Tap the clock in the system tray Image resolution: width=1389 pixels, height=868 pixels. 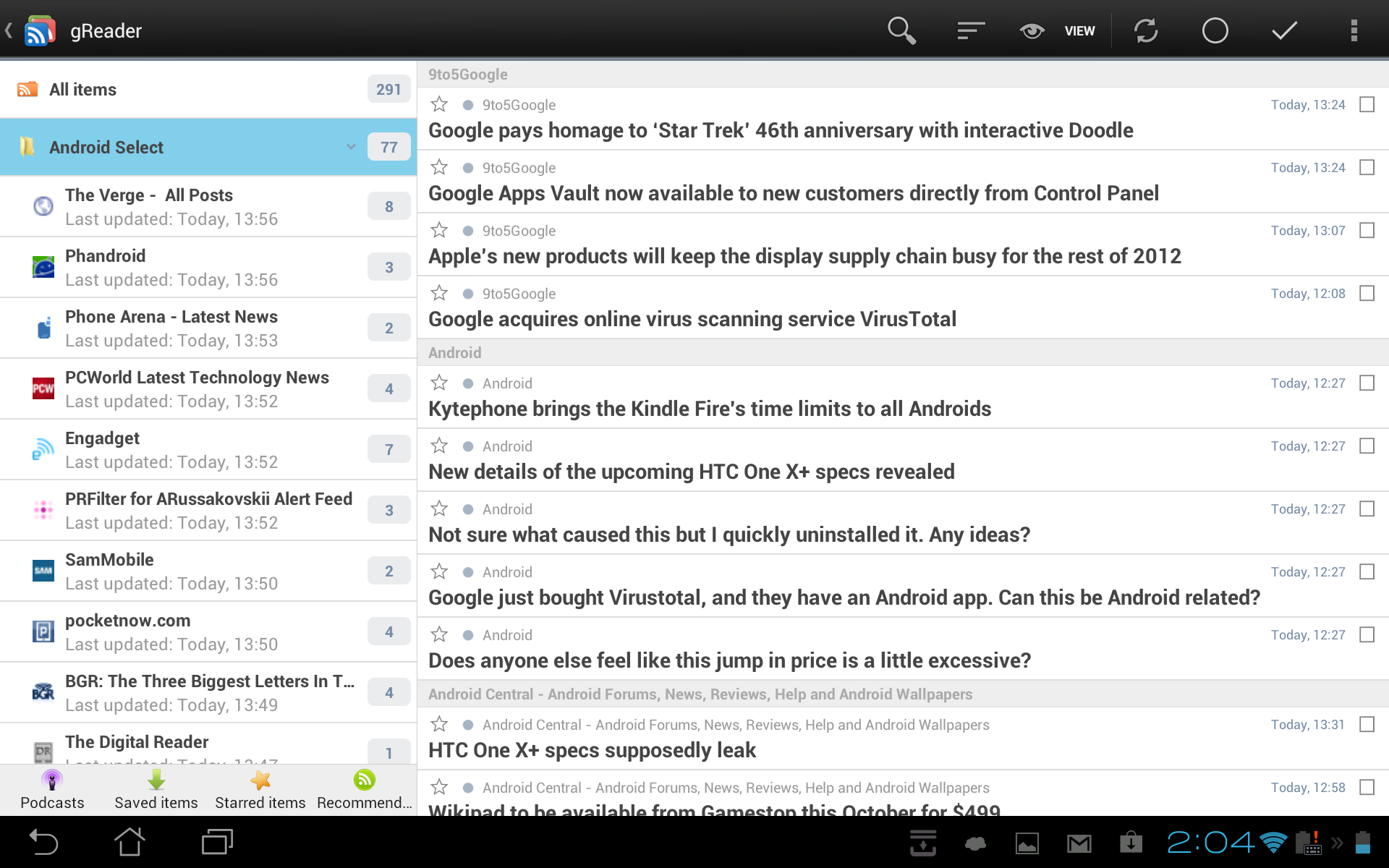tap(1211, 843)
